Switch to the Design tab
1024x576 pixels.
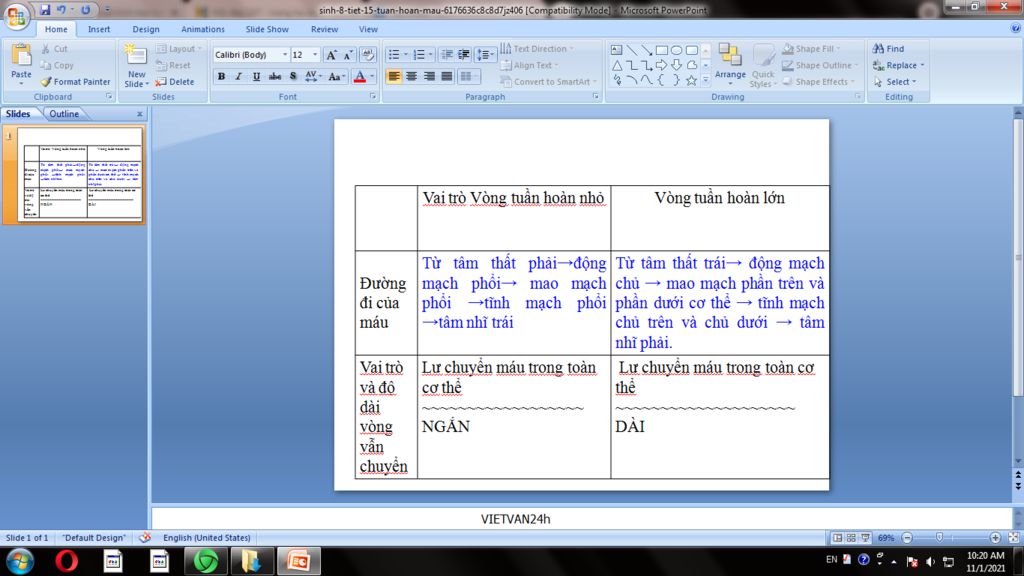146,29
